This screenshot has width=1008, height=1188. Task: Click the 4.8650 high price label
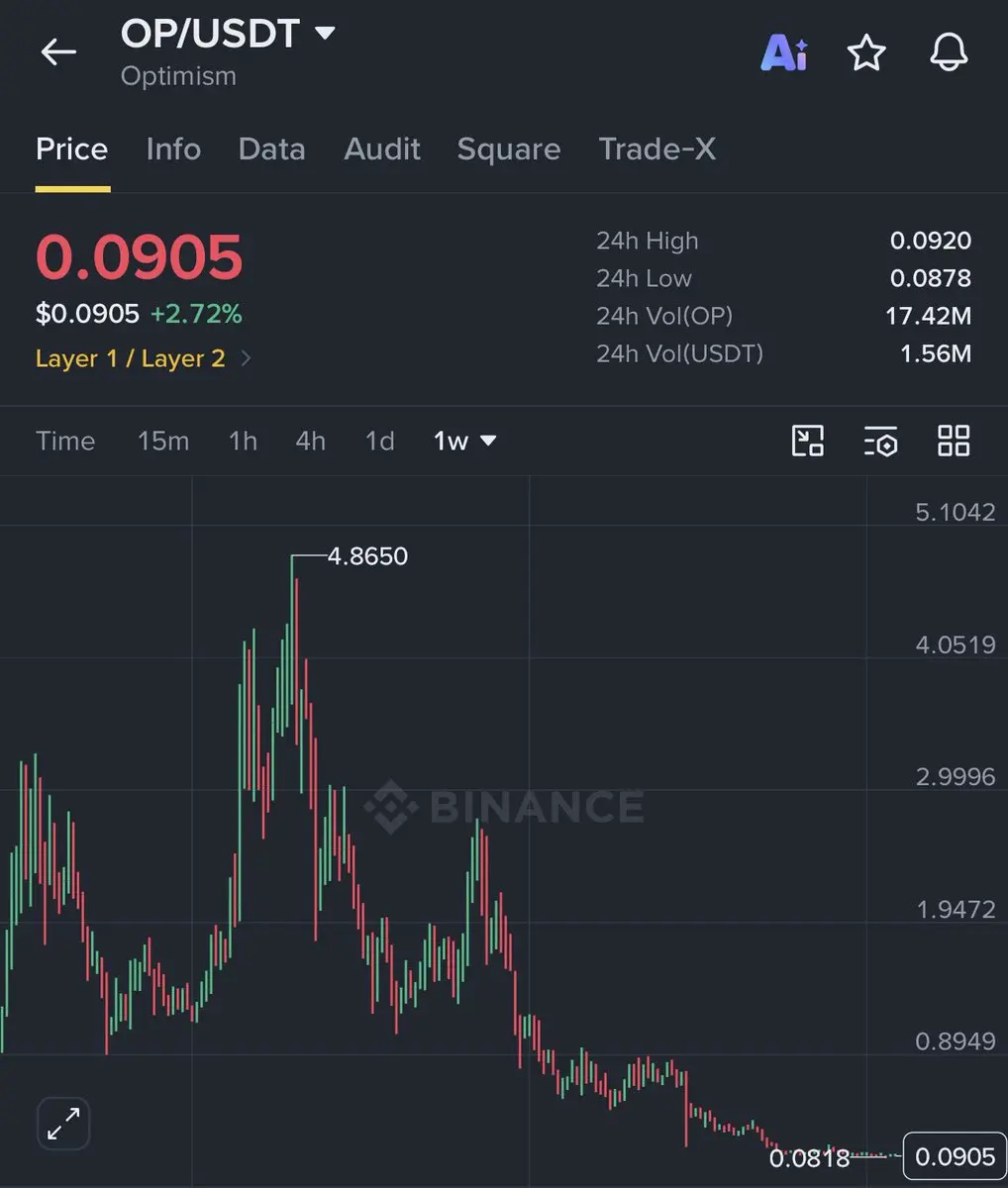(x=367, y=556)
